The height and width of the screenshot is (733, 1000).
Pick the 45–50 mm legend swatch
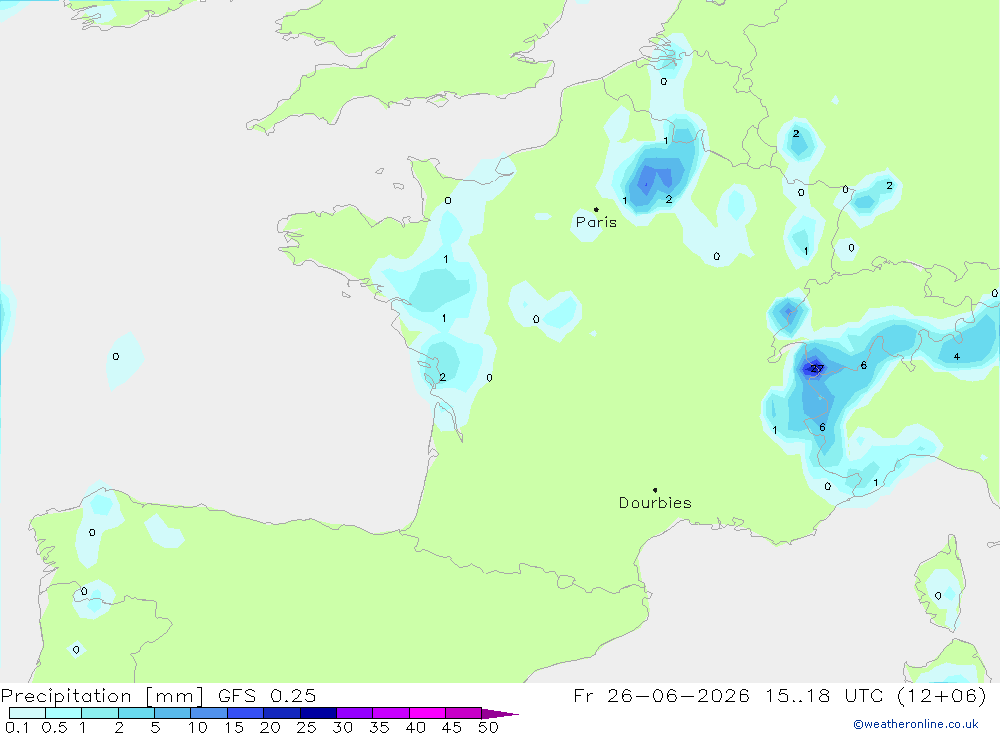(x=464, y=713)
